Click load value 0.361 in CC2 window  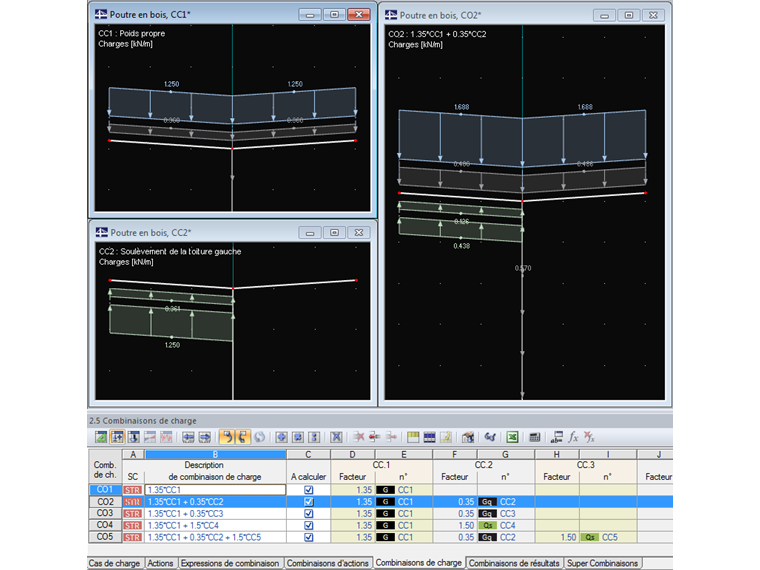point(173,309)
